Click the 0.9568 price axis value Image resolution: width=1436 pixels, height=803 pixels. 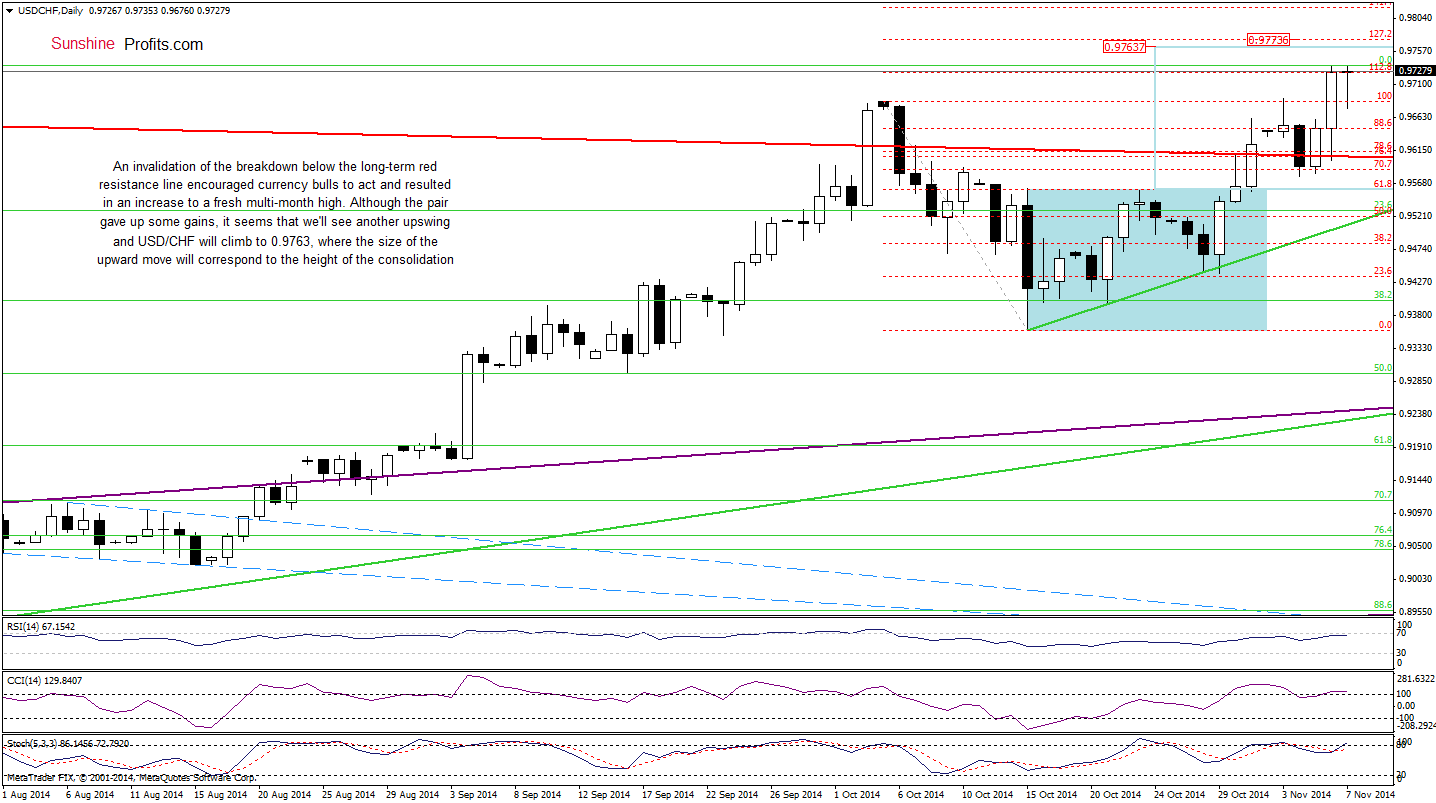click(x=1416, y=183)
